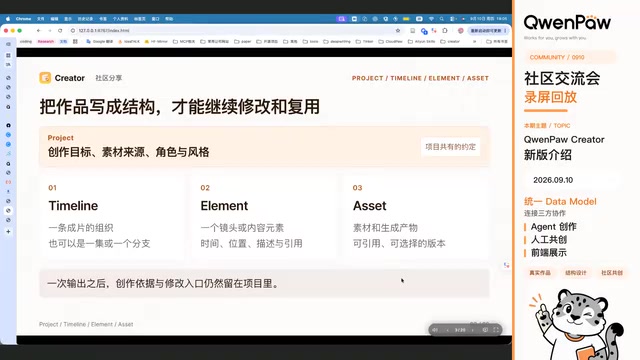Reload the page with refresh icon
The image size is (640, 360).
[60, 31]
